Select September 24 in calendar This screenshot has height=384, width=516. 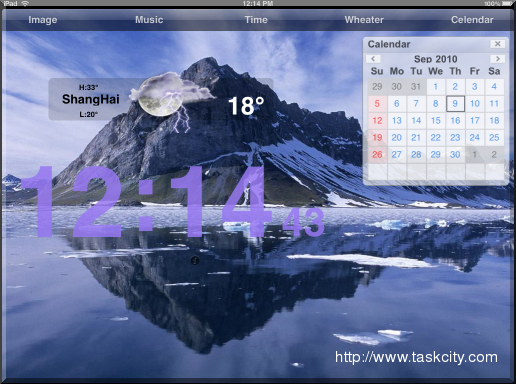475,138
